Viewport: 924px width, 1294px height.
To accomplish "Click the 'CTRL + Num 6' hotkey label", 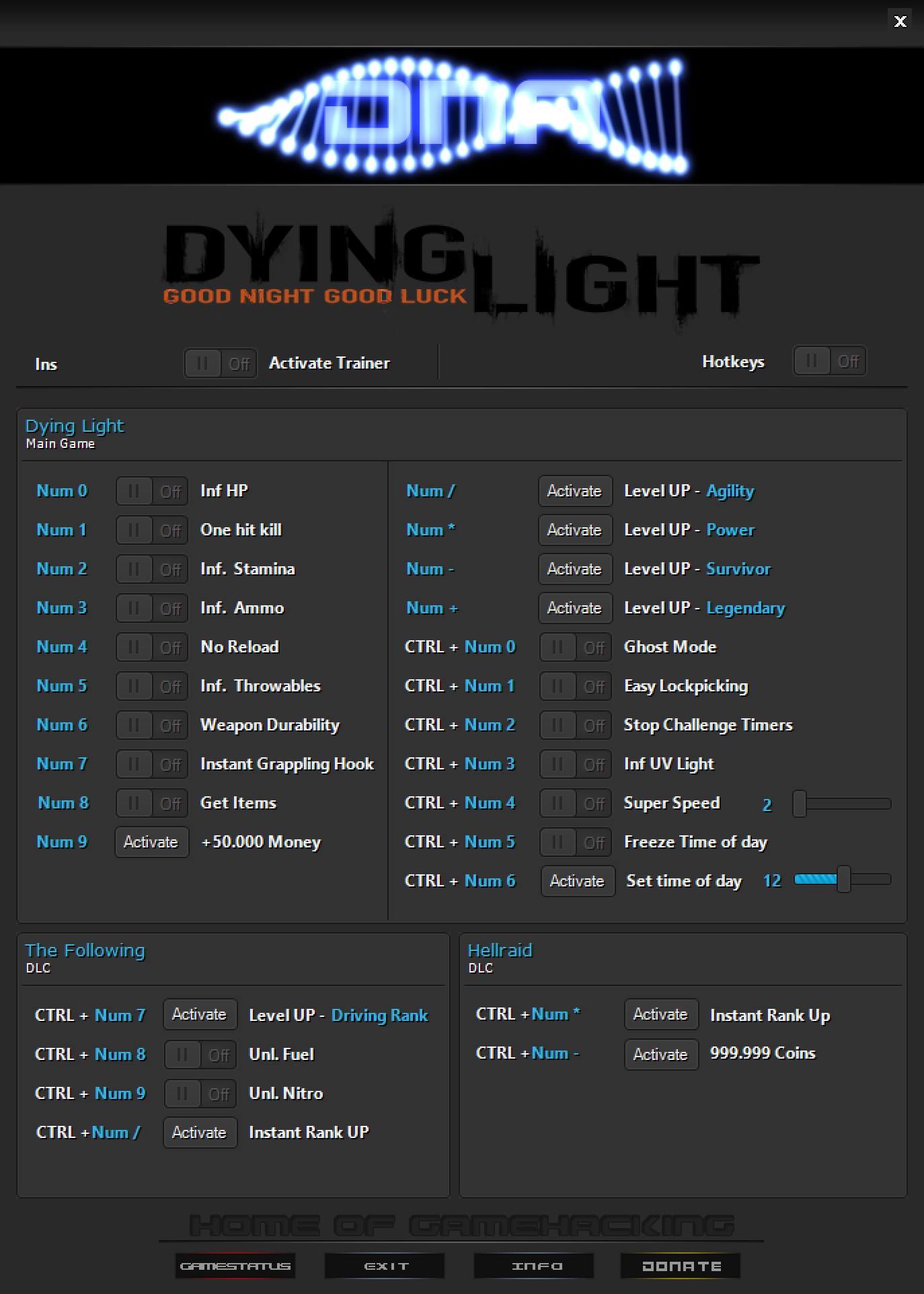I will [x=460, y=881].
